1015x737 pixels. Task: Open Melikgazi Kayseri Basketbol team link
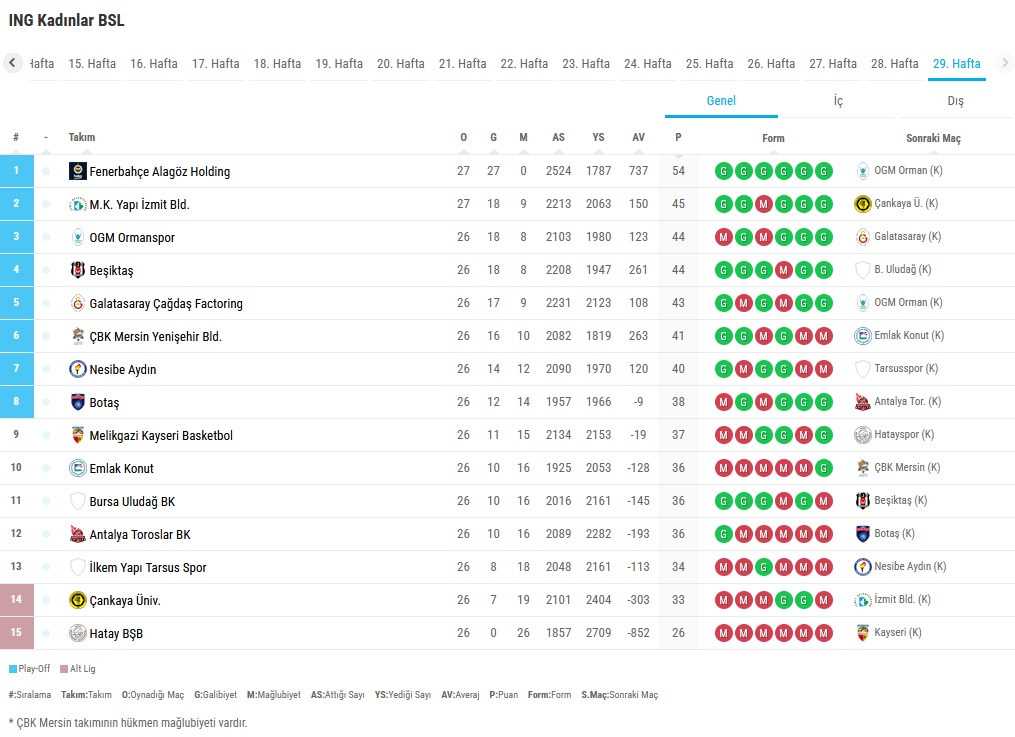pyautogui.click(x=161, y=435)
